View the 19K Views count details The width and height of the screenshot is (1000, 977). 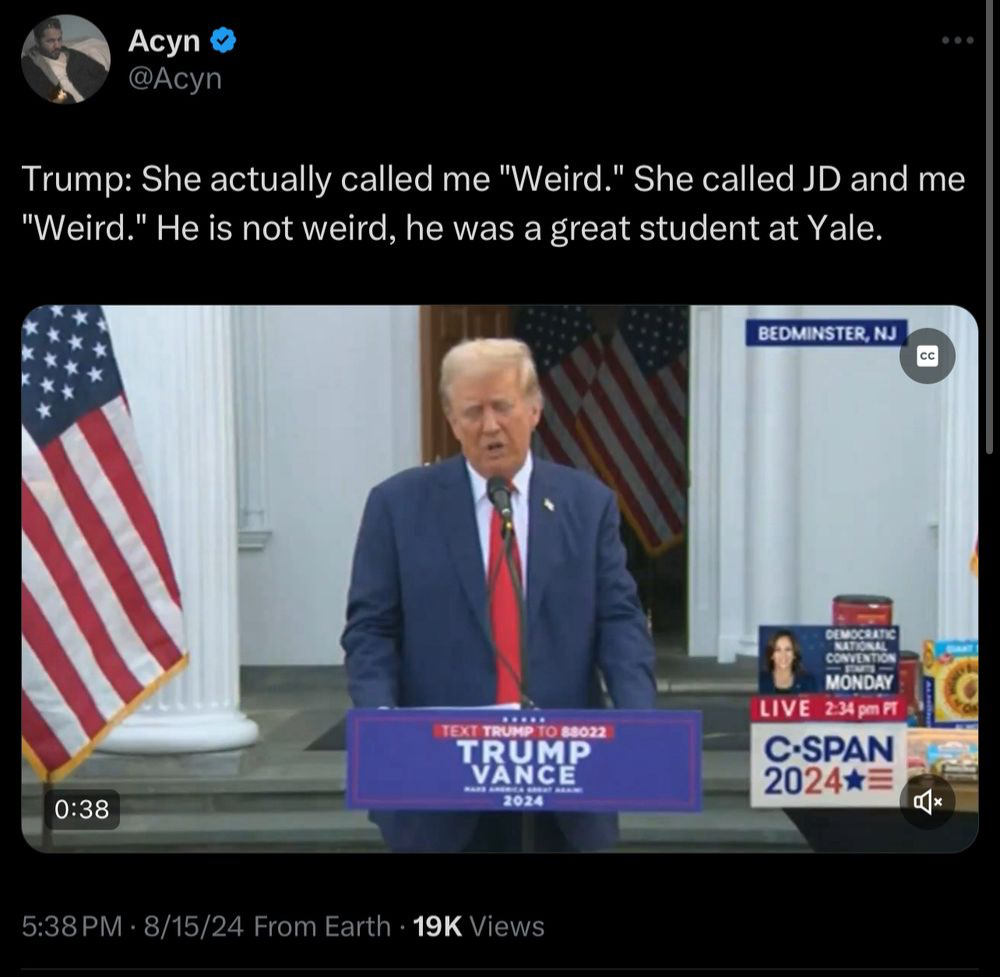point(478,926)
